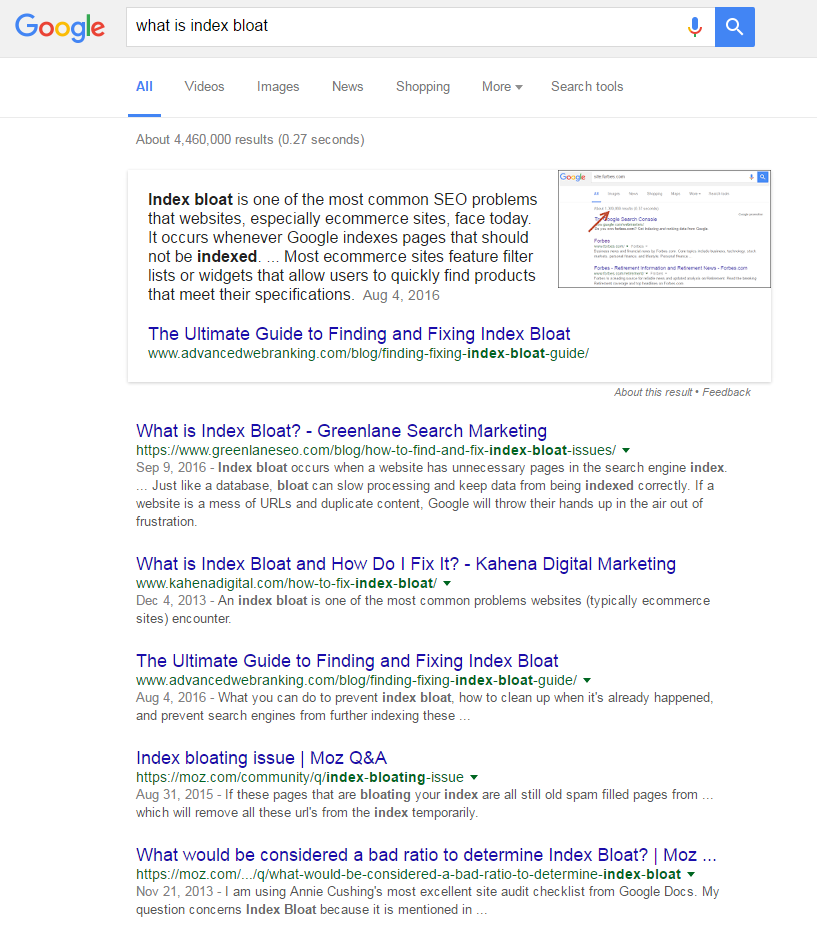
Task: Click the greenlaneseo.com result URL text
Action: tap(376, 450)
